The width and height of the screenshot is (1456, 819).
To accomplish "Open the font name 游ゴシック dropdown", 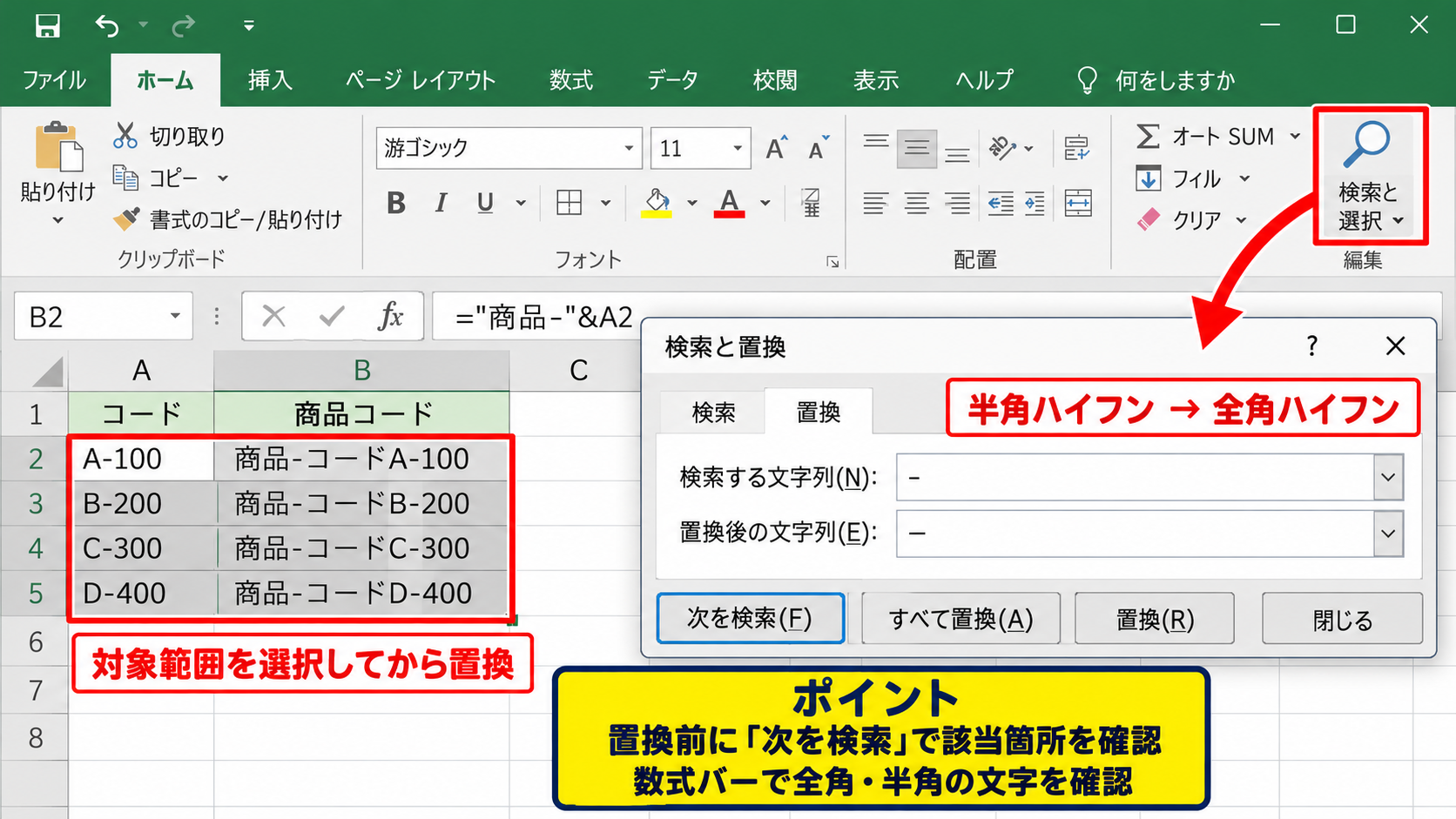I will [629, 148].
